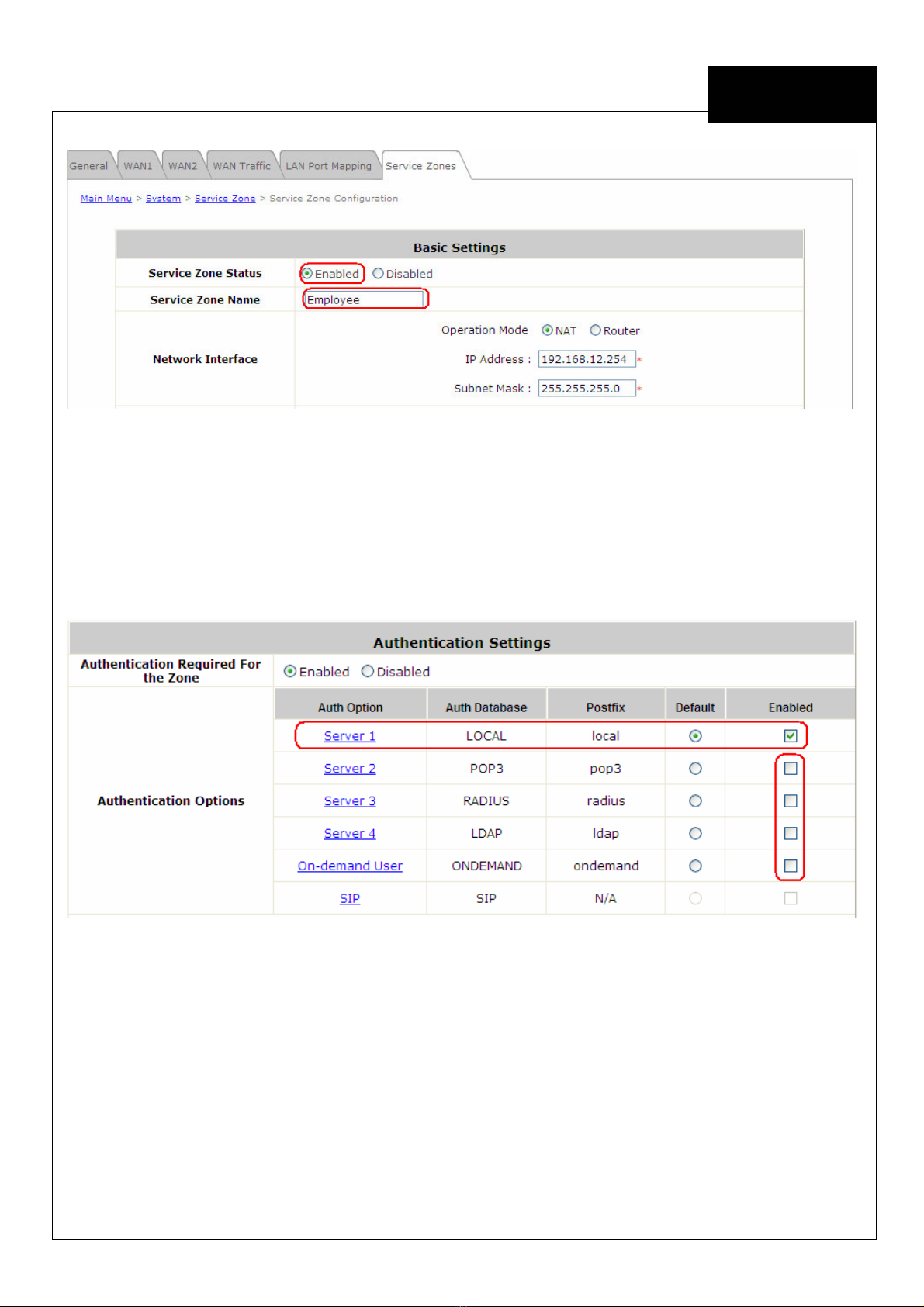The image size is (924, 1307).
Task: Enable Server 3 RADIUS checkbox
Action: (x=791, y=801)
